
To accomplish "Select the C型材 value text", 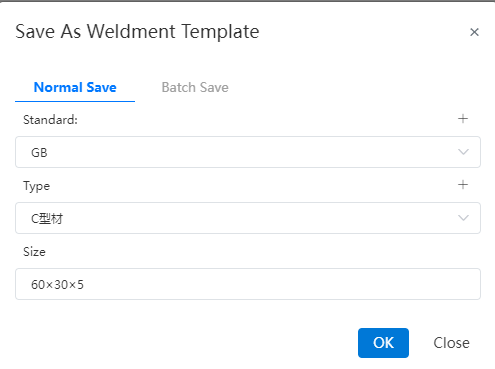I will tap(47, 219).
